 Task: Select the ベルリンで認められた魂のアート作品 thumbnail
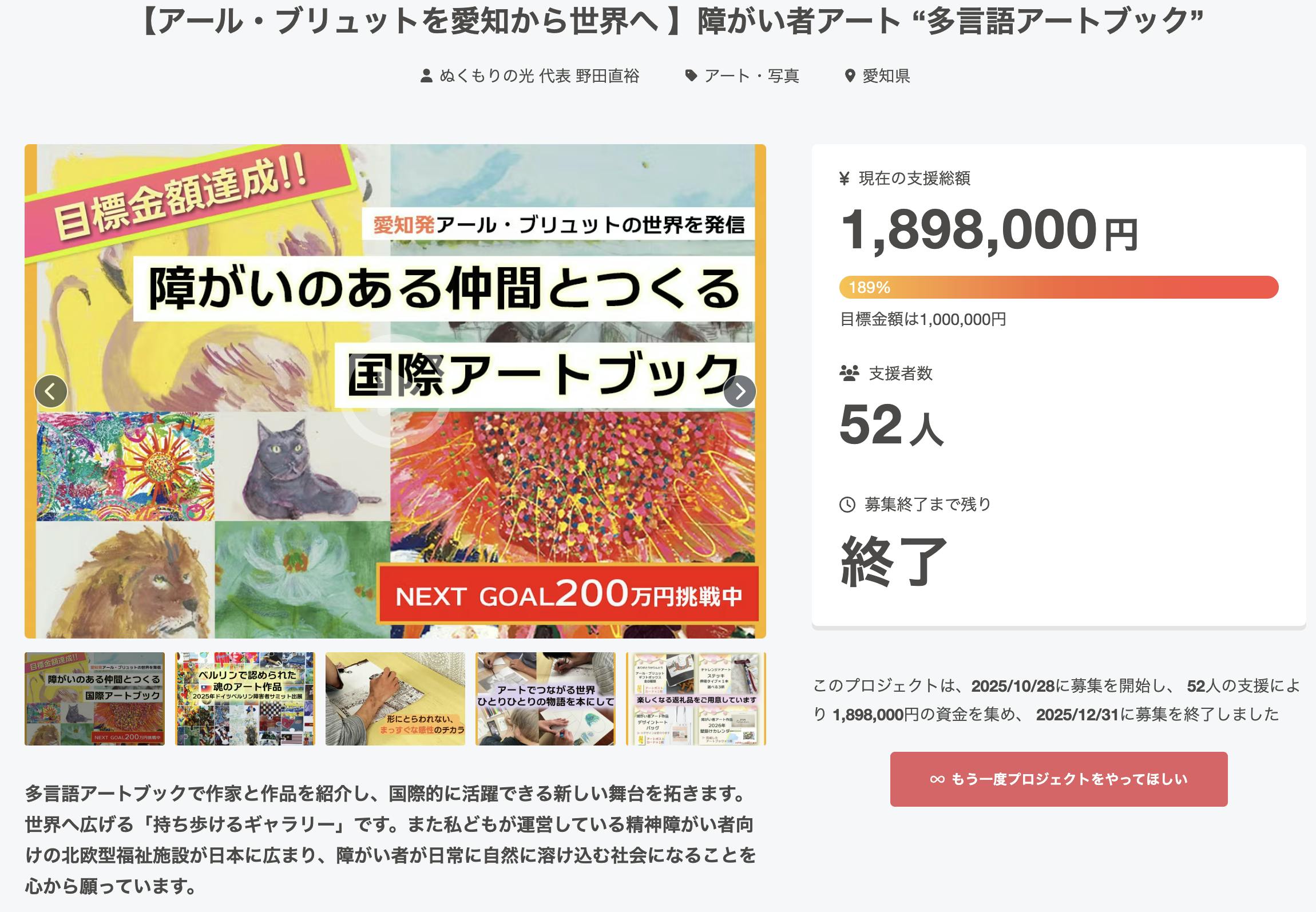pyautogui.click(x=245, y=699)
